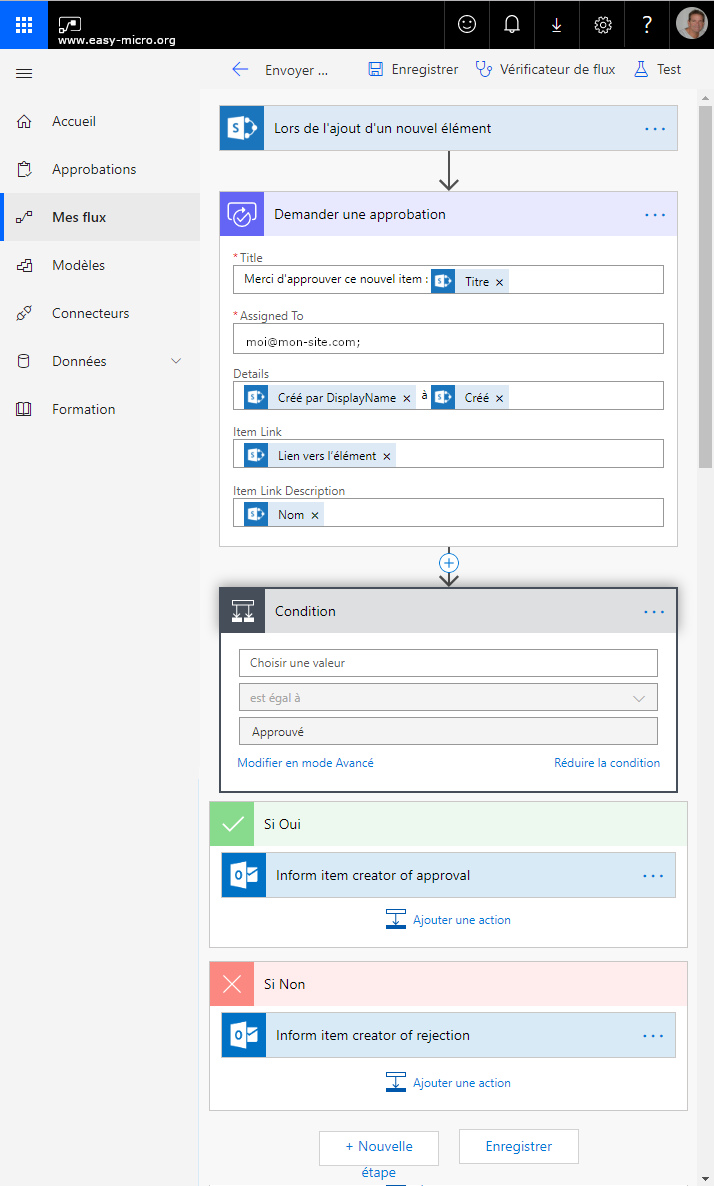Expand Inform item creator of approval

pos(448,875)
